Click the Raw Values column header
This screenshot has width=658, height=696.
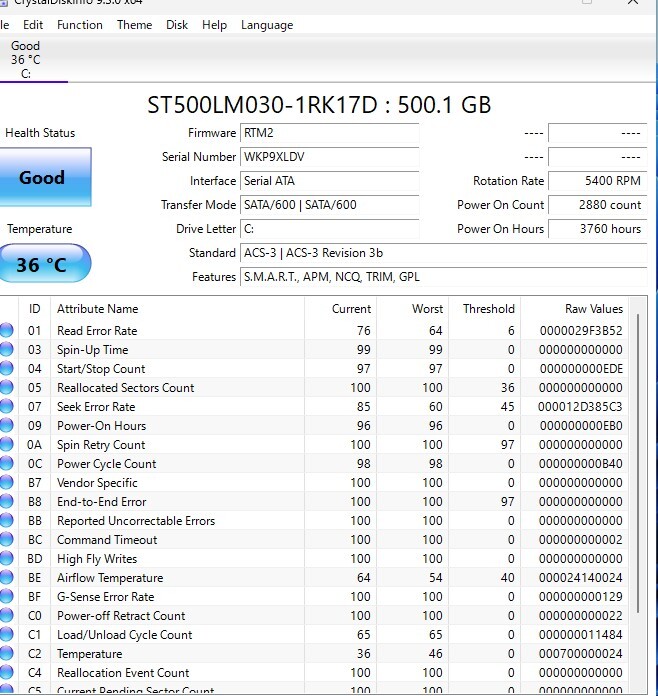click(593, 309)
